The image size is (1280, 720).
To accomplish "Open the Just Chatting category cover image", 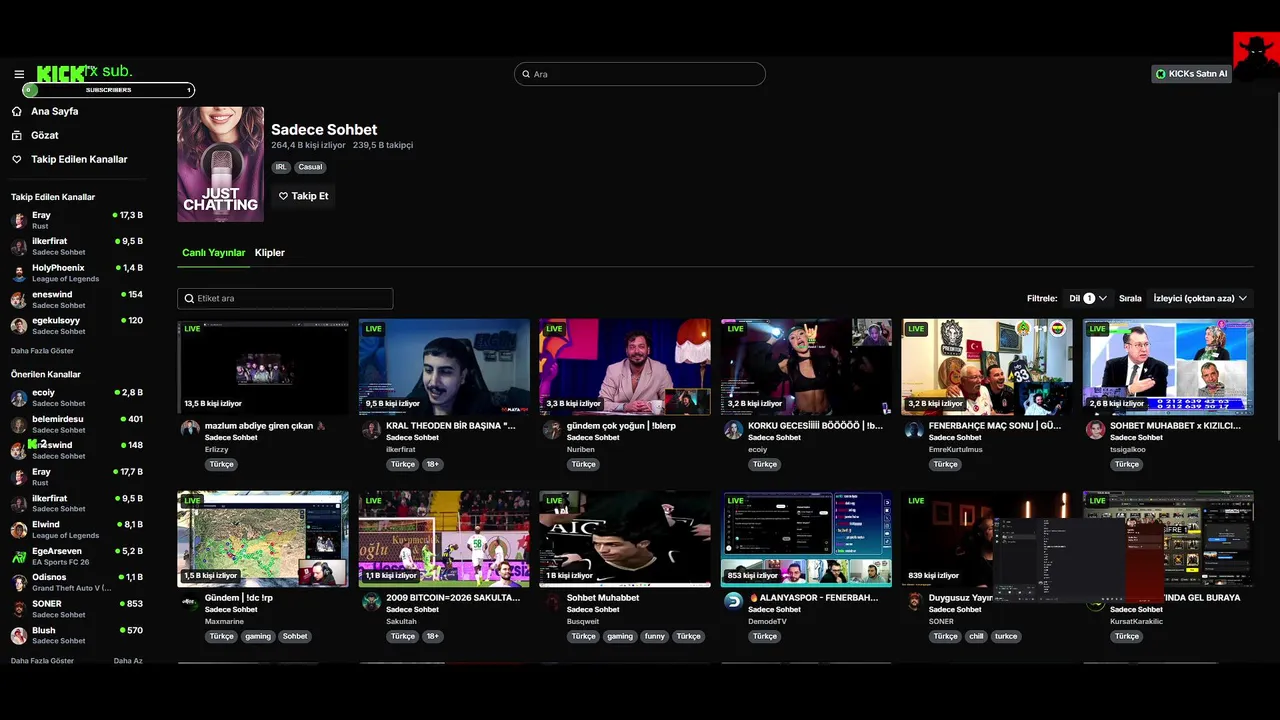I will pos(221,164).
